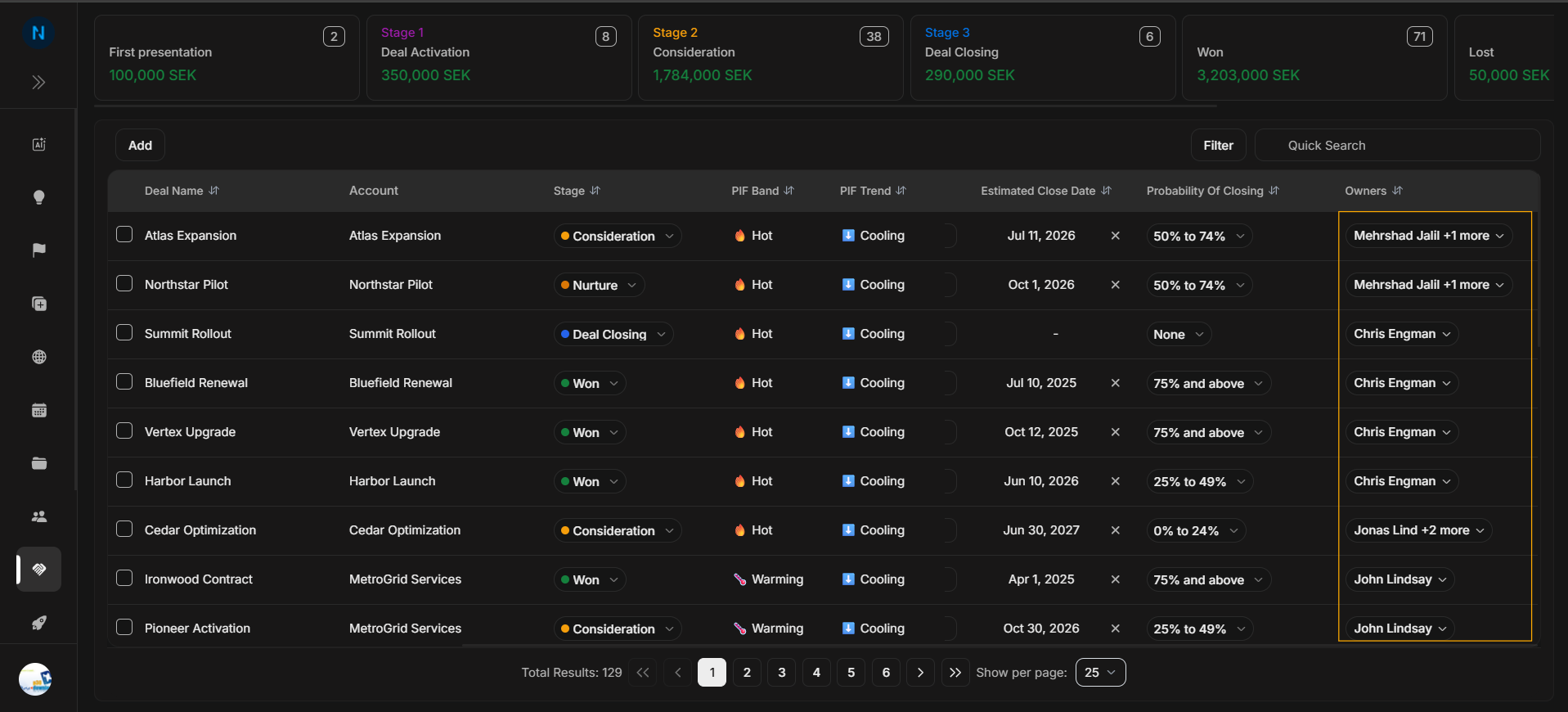The width and height of the screenshot is (1568, 712).
Task: Go to page 3 of results
Action: [782, 672]
